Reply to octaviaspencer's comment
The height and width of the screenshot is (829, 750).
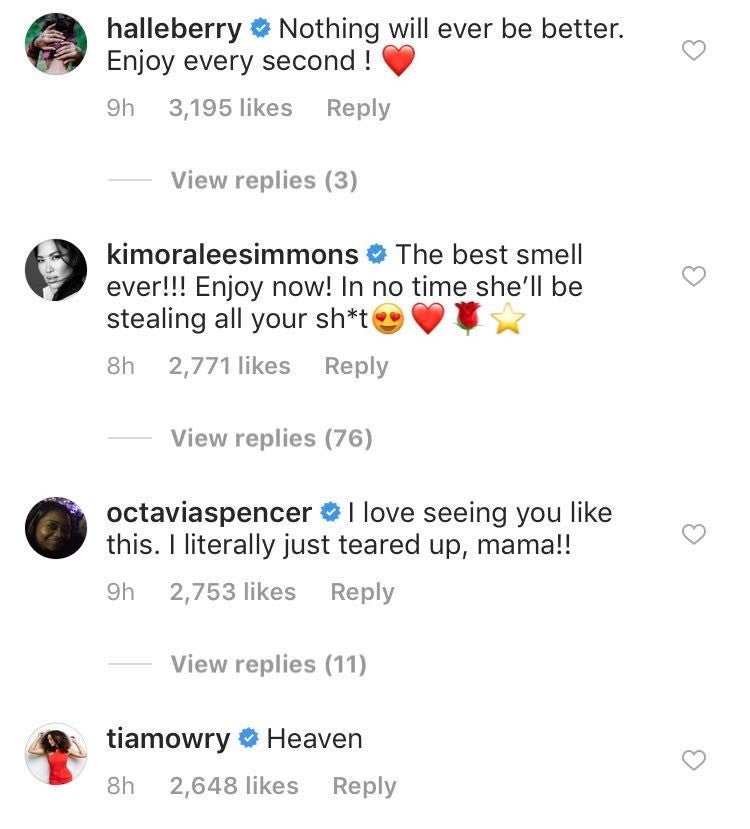pos(362,592)
